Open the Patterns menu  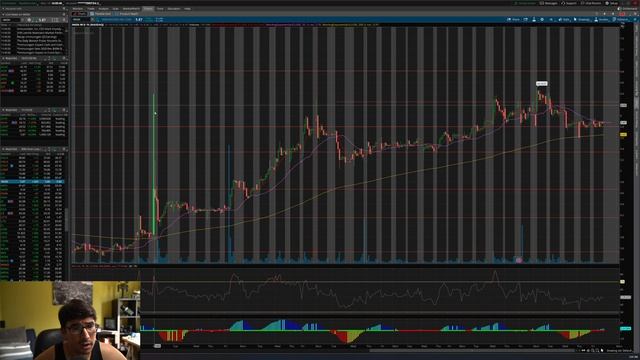[621, 20]
